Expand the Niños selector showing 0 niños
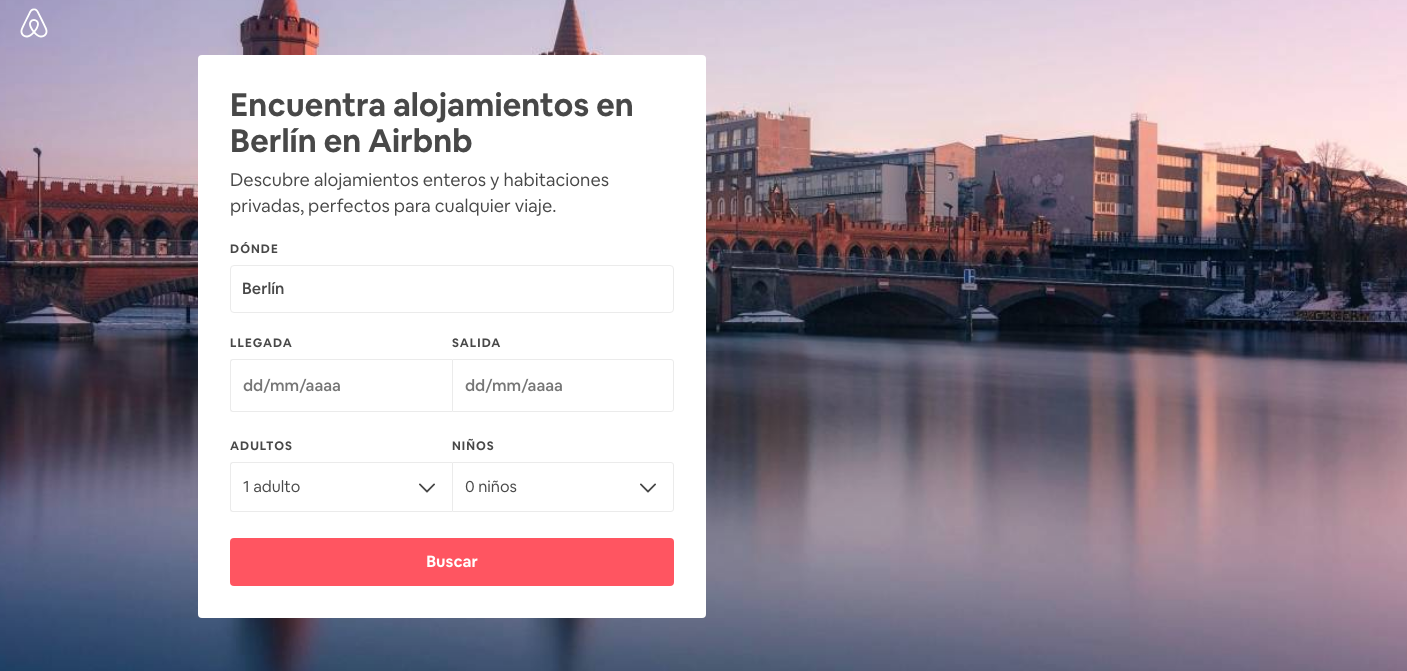The width and height of the screenshot is (1407, 671). tap(563, 487)
